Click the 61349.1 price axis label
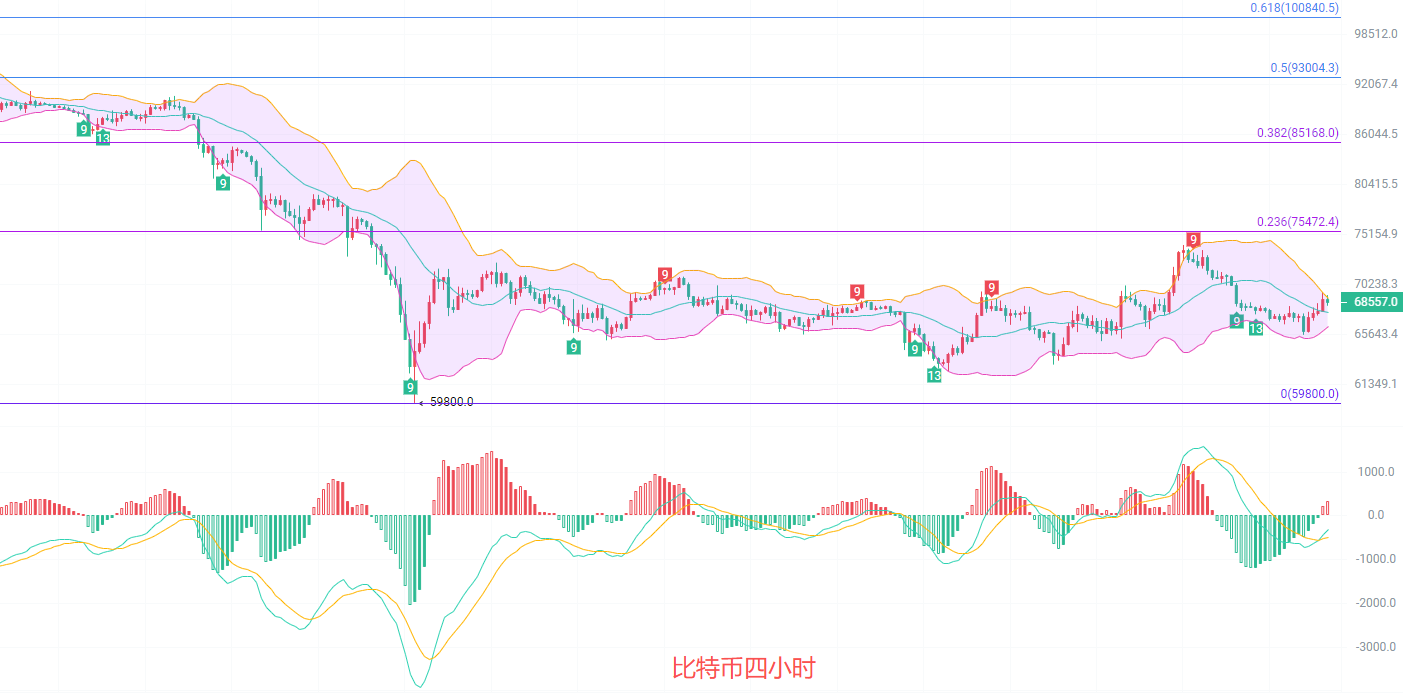The height and width of the screenshot is (696, 1403). tap(1375, 384)
